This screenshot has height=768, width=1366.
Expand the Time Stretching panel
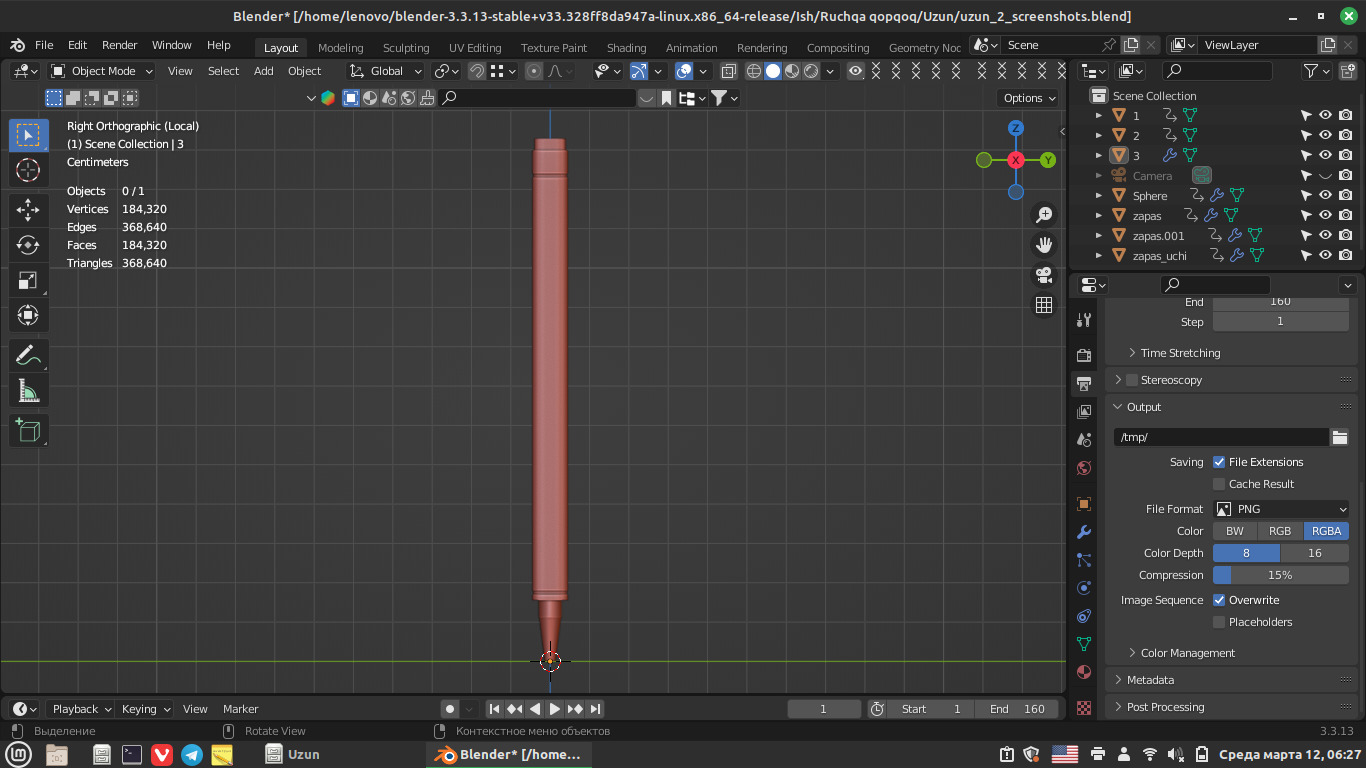pos(1180,353)
